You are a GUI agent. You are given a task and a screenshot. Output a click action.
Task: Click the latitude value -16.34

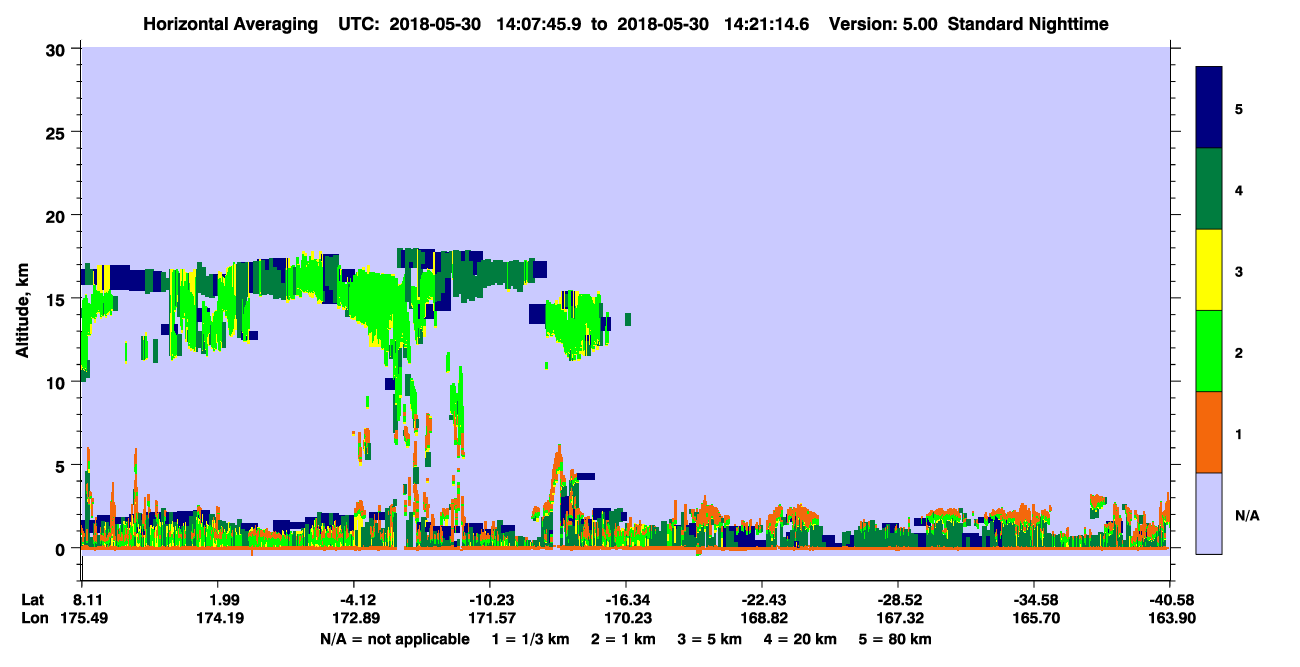[625, 600]
